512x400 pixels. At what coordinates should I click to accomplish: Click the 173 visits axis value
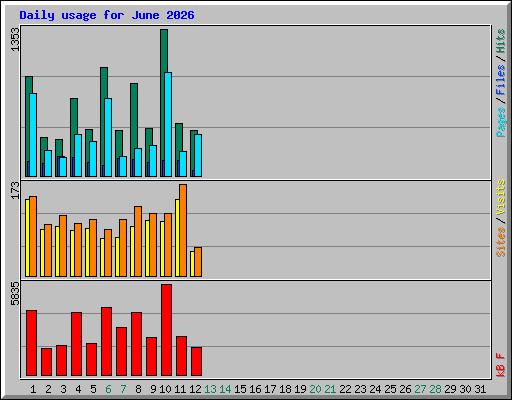click(x=15, y=190)
